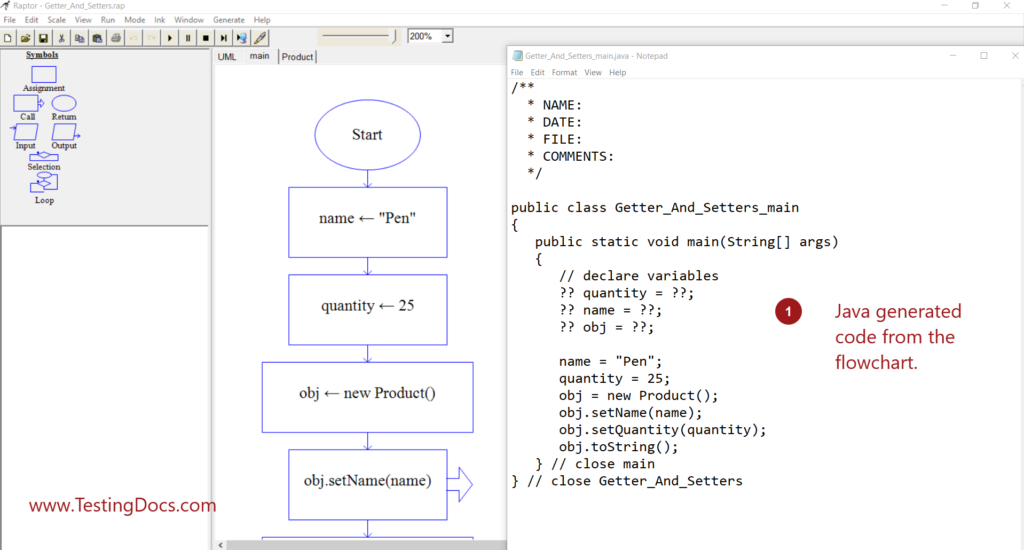The image size is (1024, 550).
Task: Open the Mode menu in Raptor
Action: (134, 20)
